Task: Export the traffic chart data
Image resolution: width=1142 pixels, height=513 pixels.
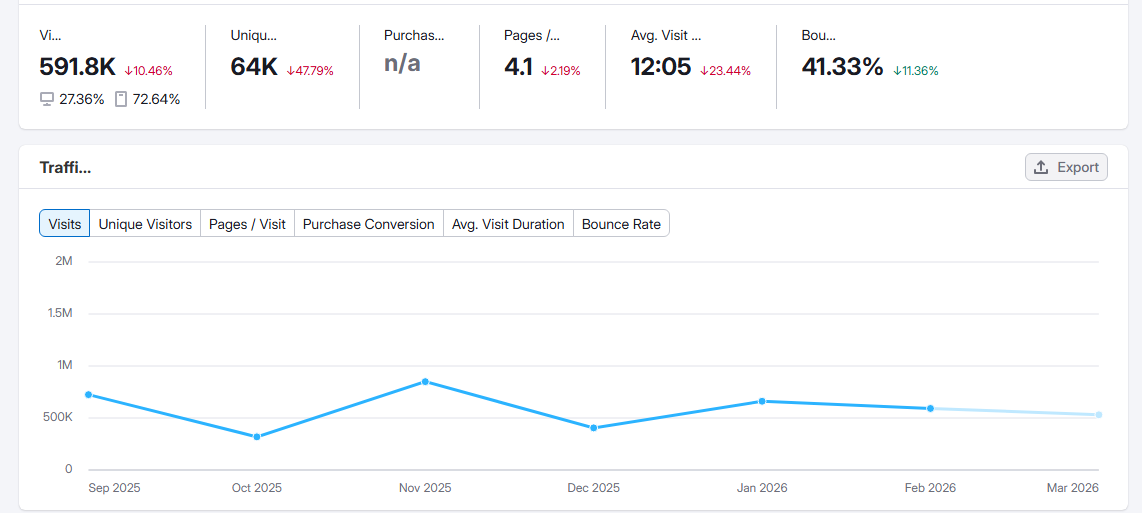Action: point(1066,167)
